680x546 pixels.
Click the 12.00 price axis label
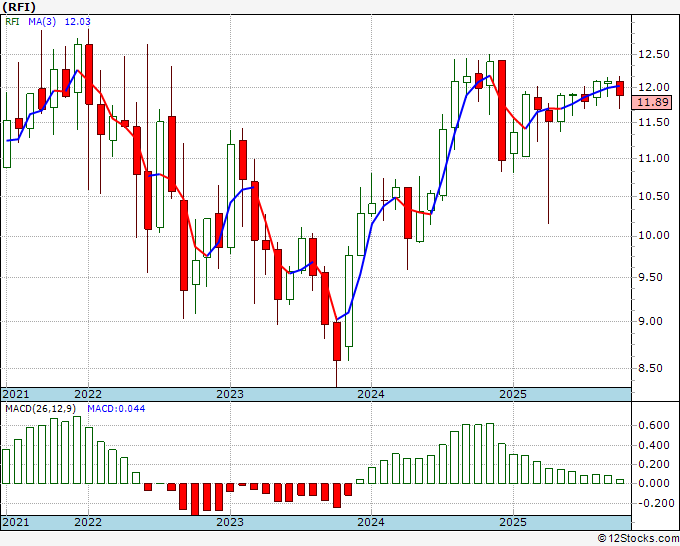click(654, 87)
